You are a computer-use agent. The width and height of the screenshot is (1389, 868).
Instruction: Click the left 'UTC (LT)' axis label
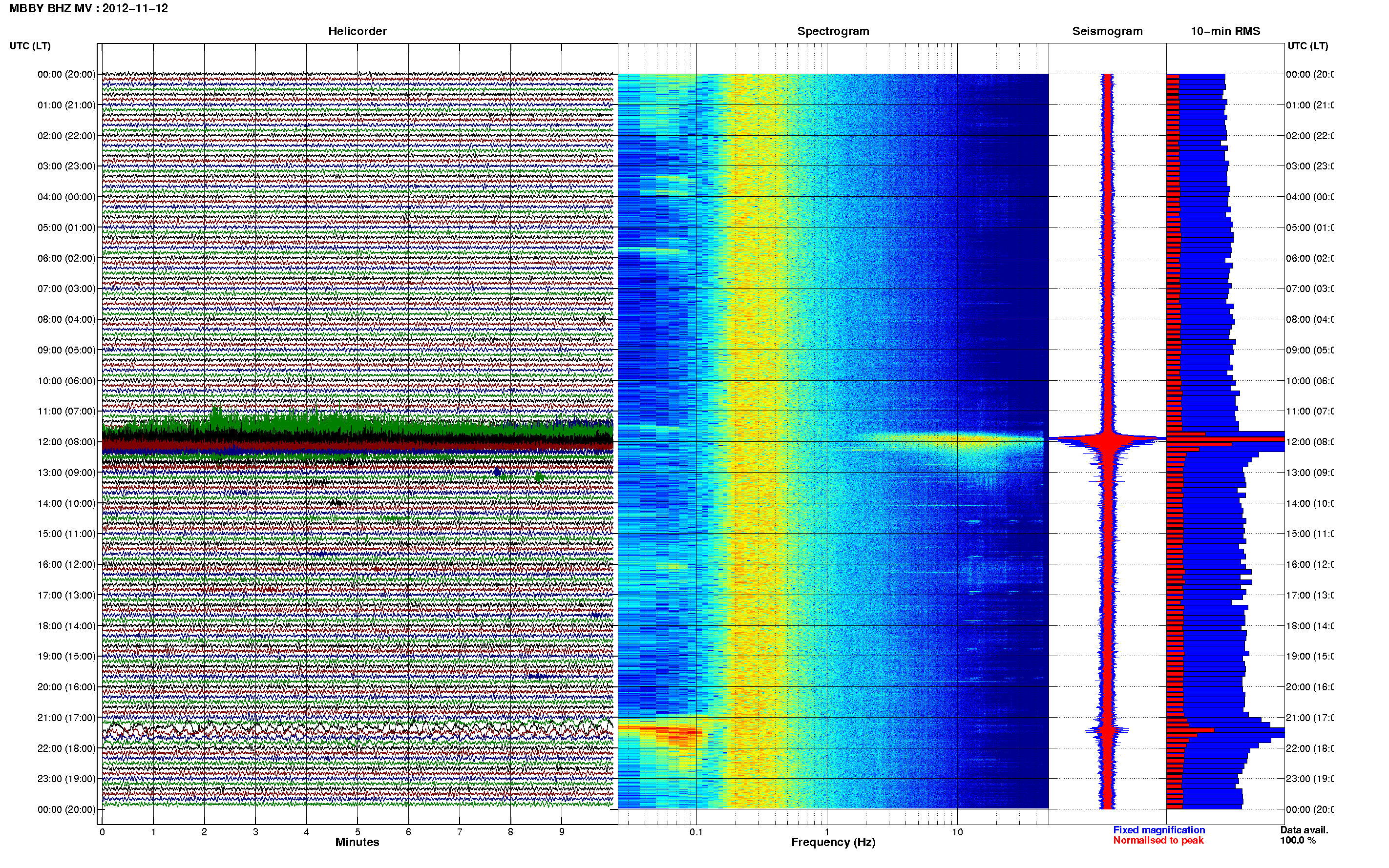click(30, 46)
